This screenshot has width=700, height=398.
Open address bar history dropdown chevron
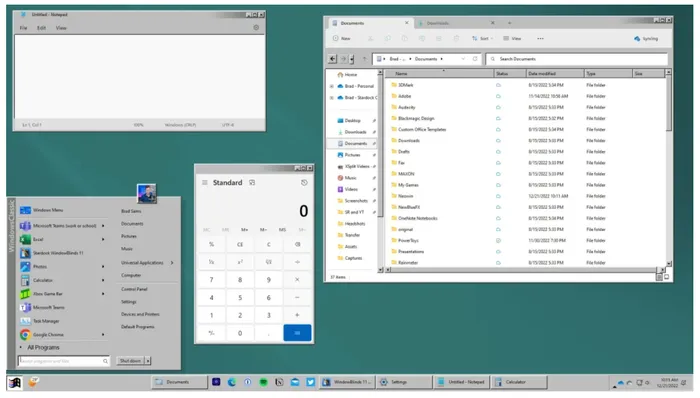pyautogui.click(x=463, y=59)
